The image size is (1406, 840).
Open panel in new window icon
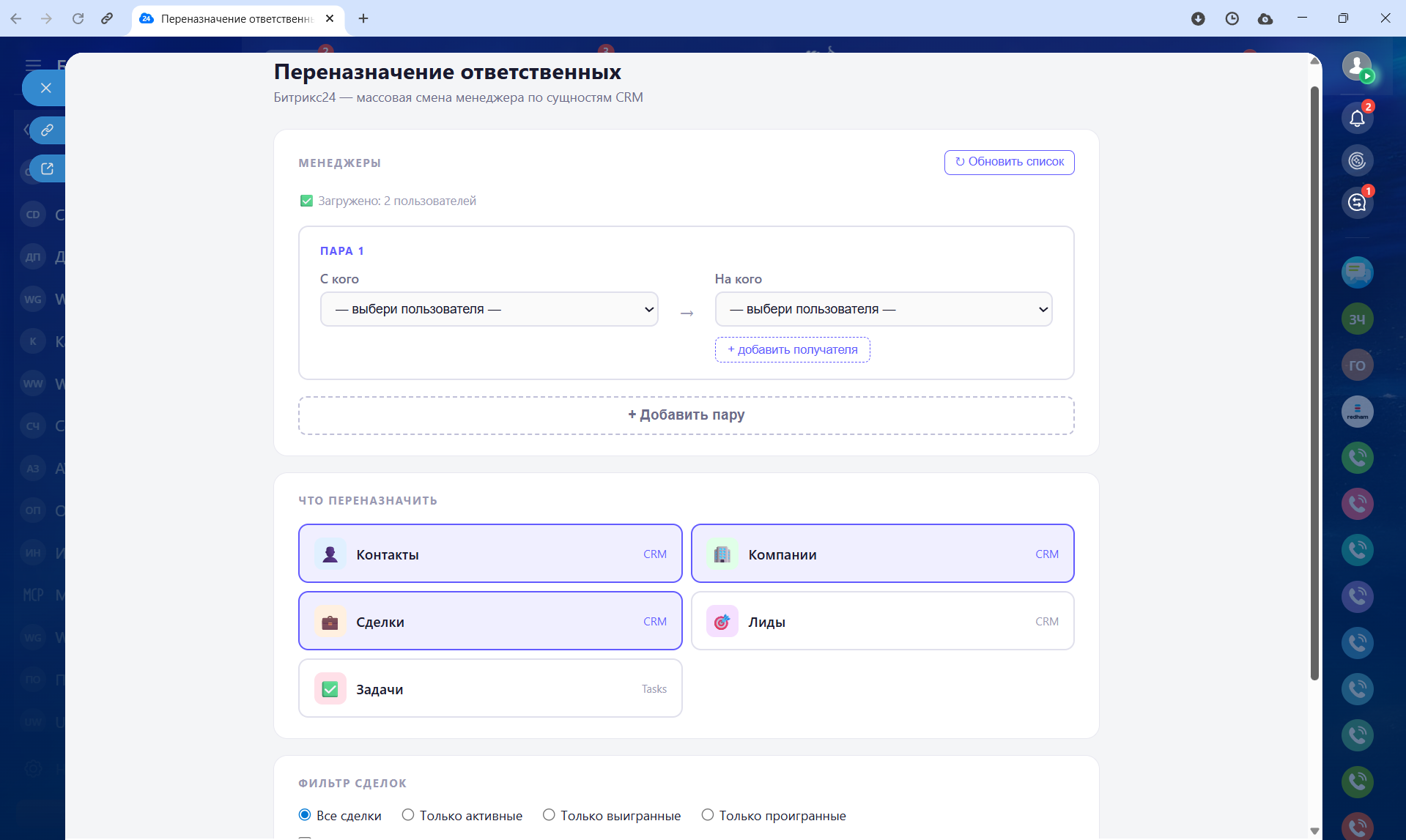[x=48, y=169]
